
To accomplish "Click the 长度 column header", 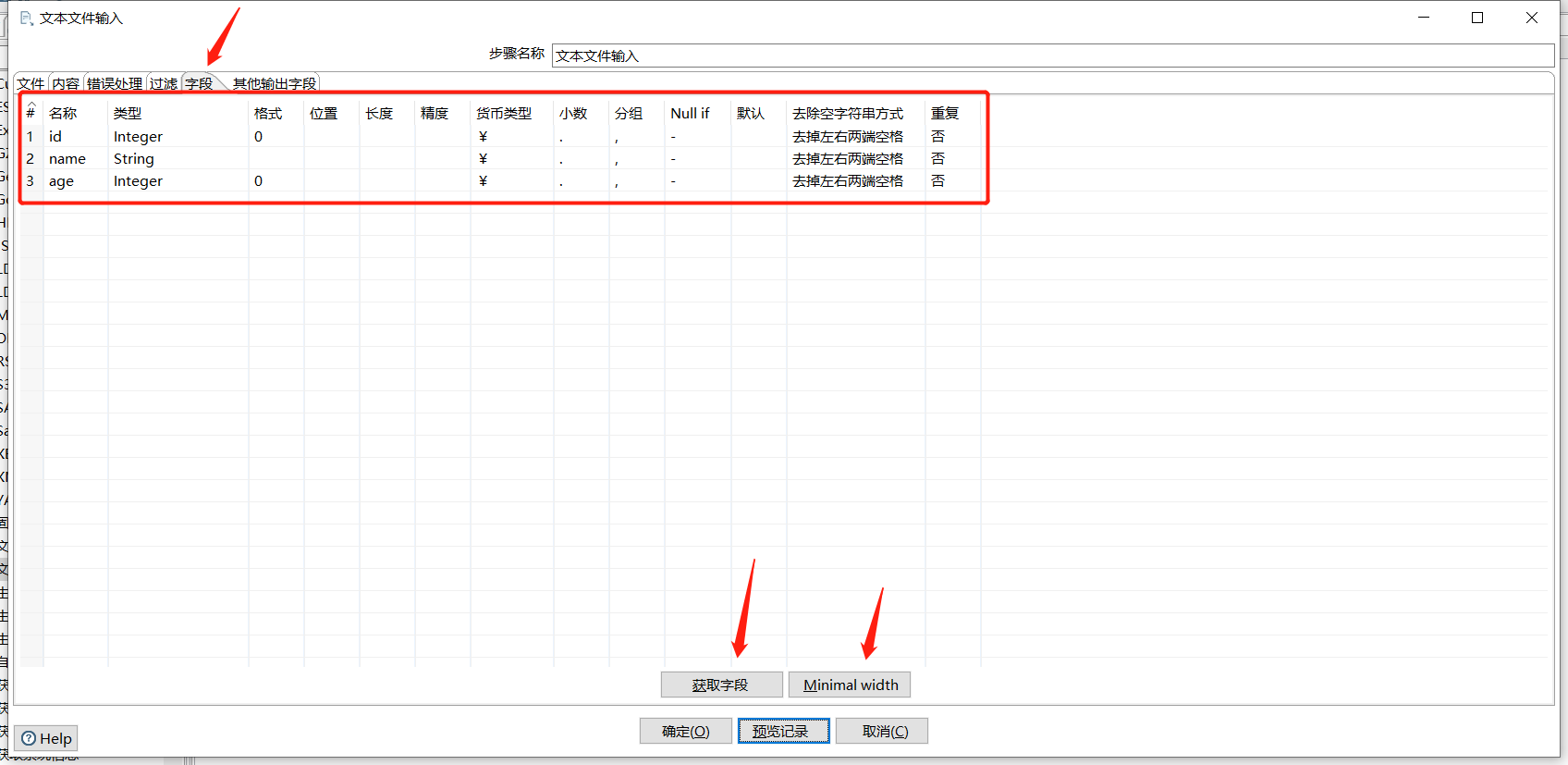I will coord(387,113).
